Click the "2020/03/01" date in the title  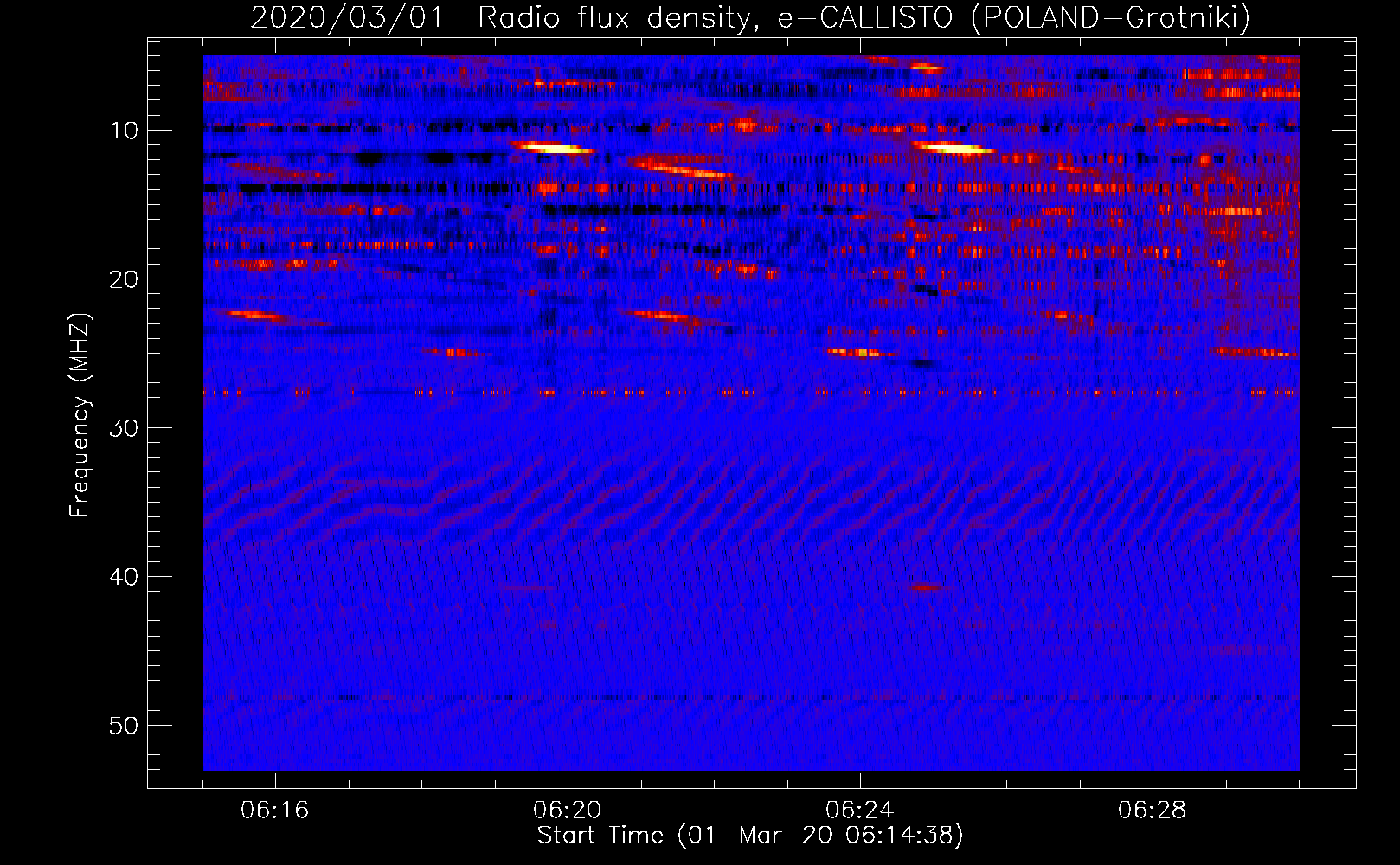[x=347, y=17]
